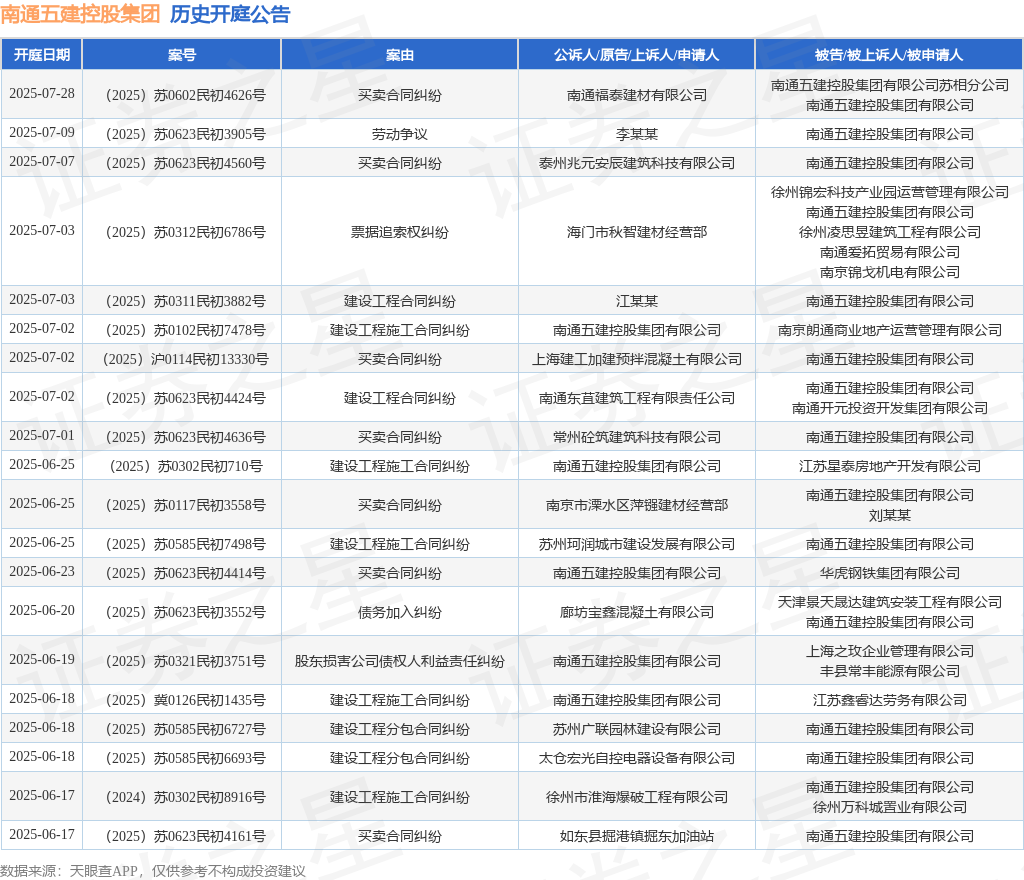Image resolution: width=1024 pixels, height=880 pixels.
Task: Click defendant 天津景天晟达建筑安装工程有限公司
Action: click(x=889, y=602)
